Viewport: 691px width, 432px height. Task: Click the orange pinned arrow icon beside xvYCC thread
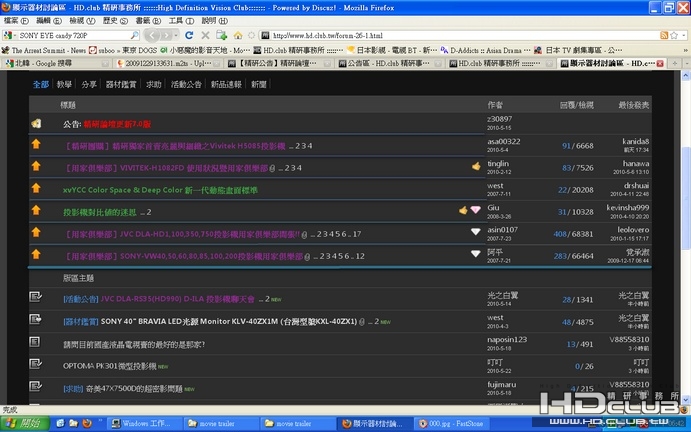point(35,189)
